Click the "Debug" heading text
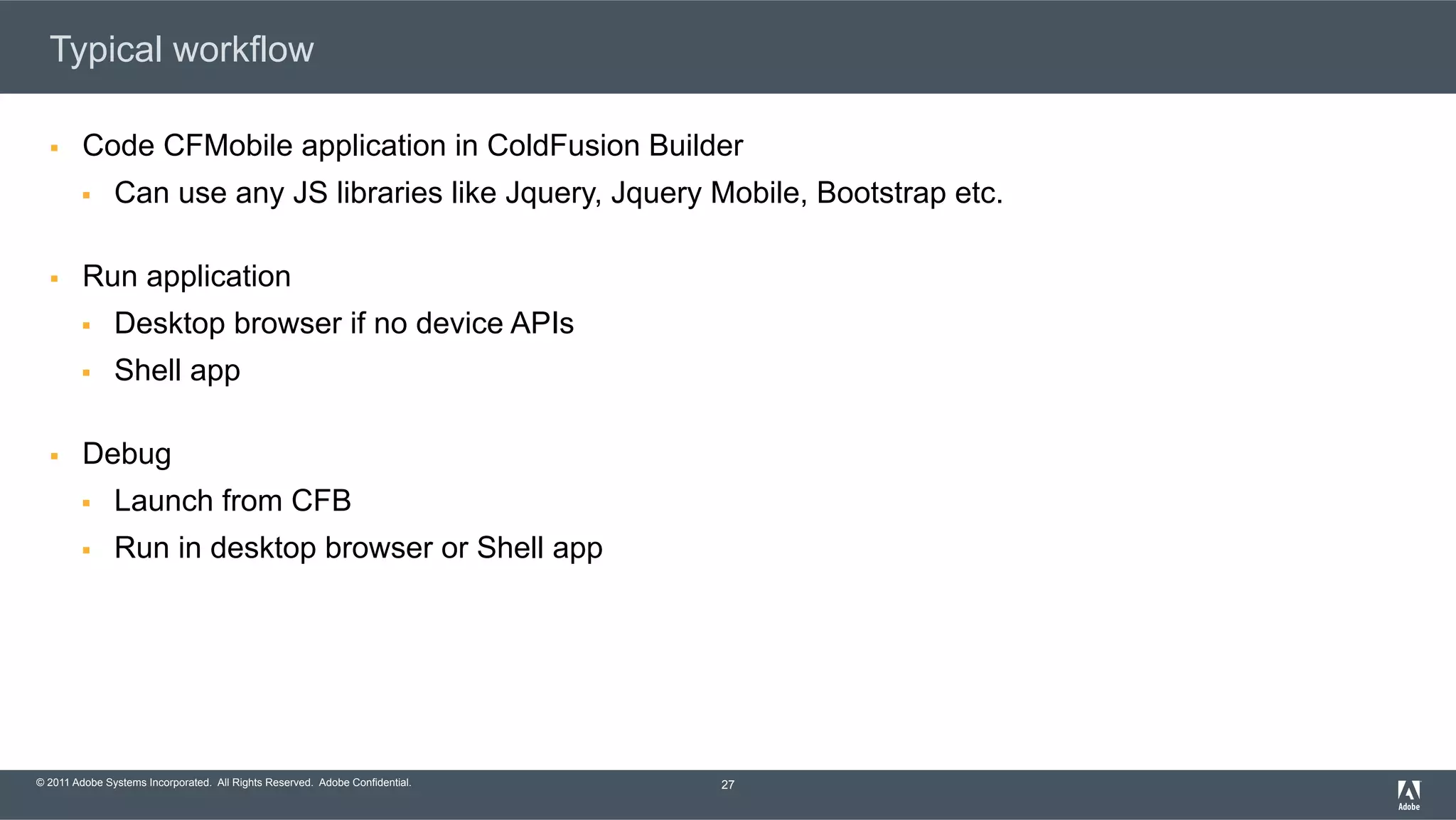 (127, 454)
